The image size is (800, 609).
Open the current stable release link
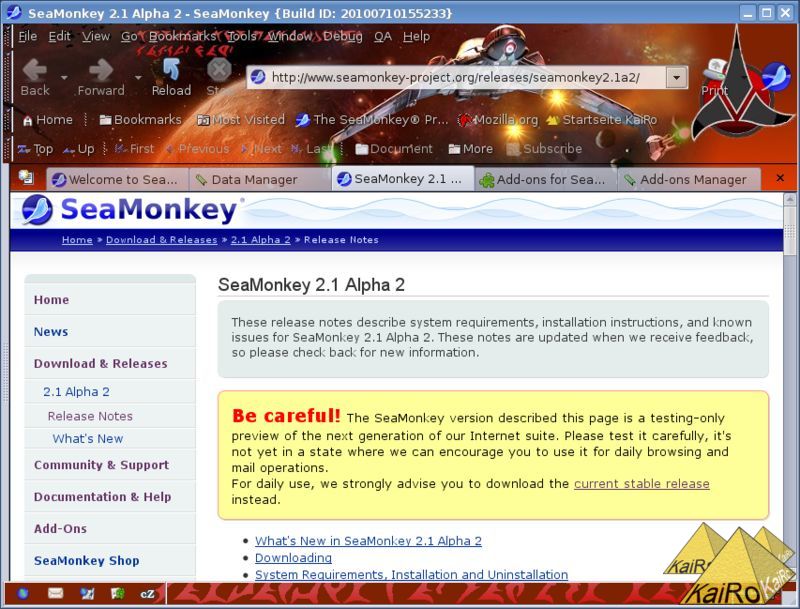pos(642,484)
